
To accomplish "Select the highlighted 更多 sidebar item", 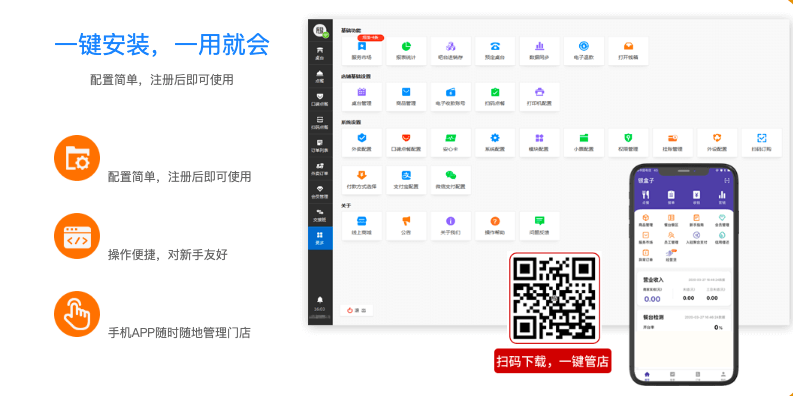I will pyautogui.click(x=320, y=238).
